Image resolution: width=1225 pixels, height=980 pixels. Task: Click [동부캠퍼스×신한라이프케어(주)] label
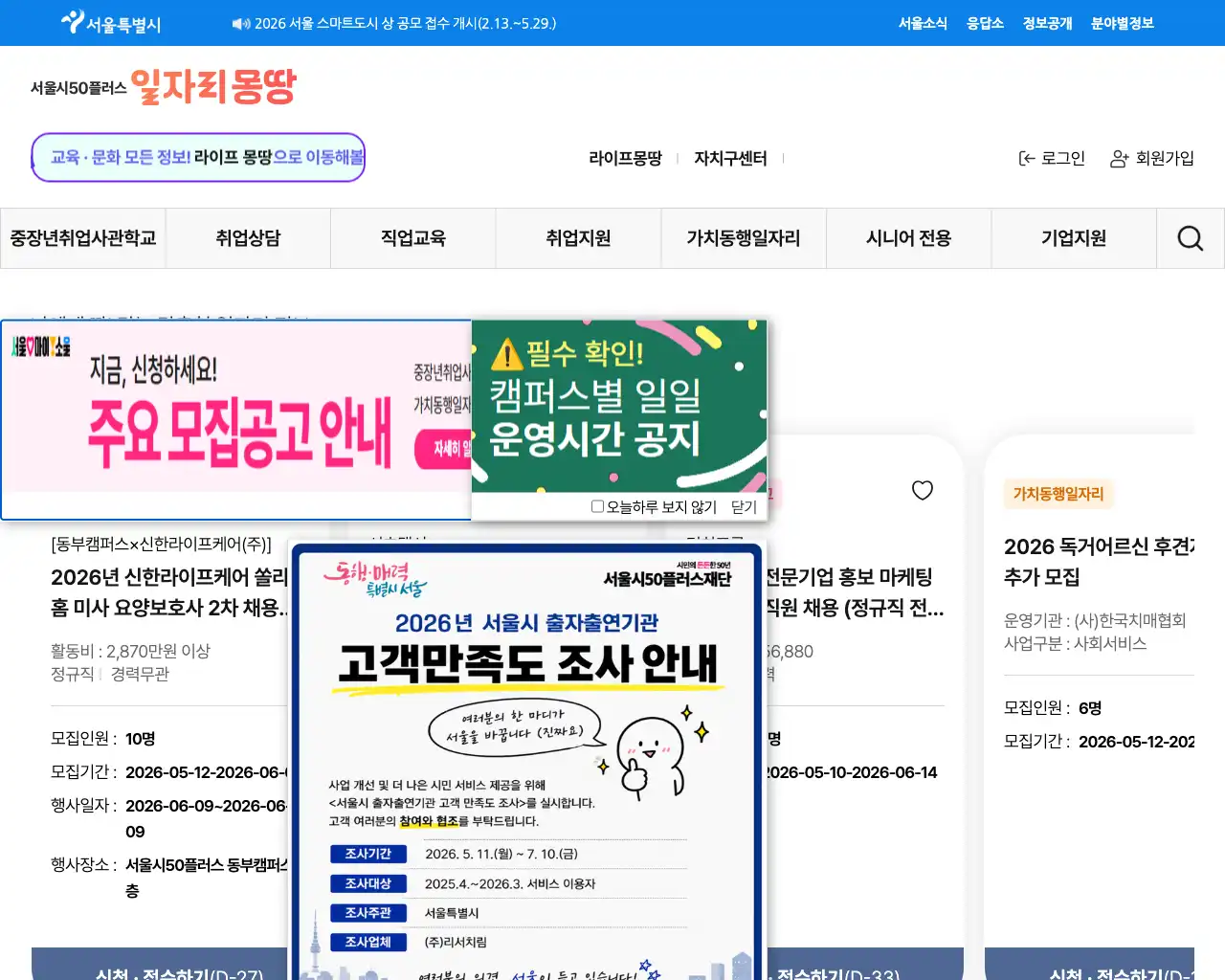[x=161, y=545]
